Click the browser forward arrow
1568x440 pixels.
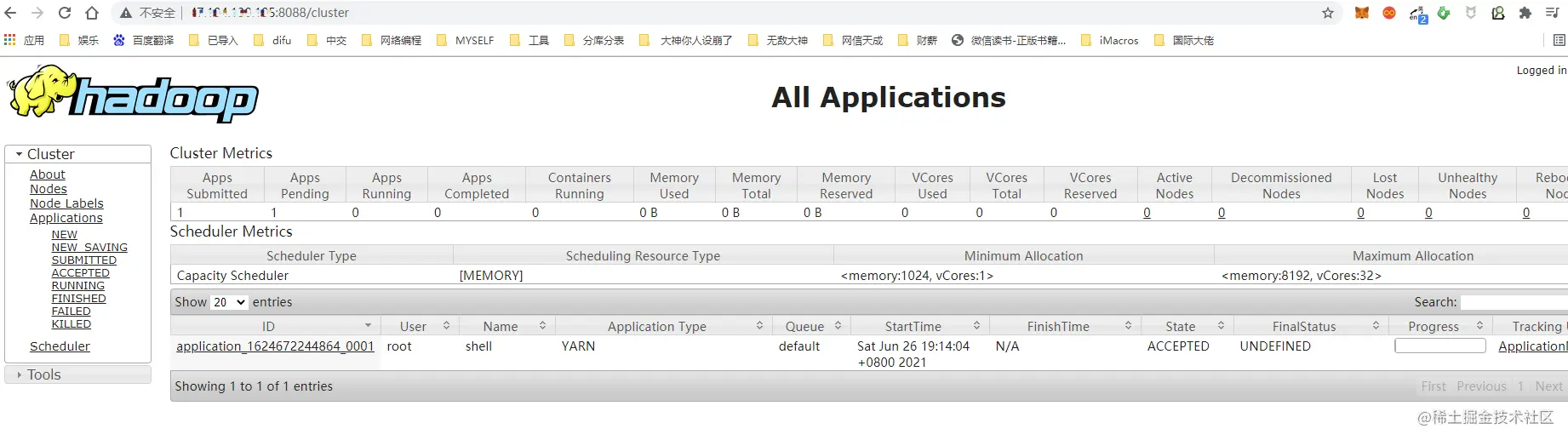[37, 13]
